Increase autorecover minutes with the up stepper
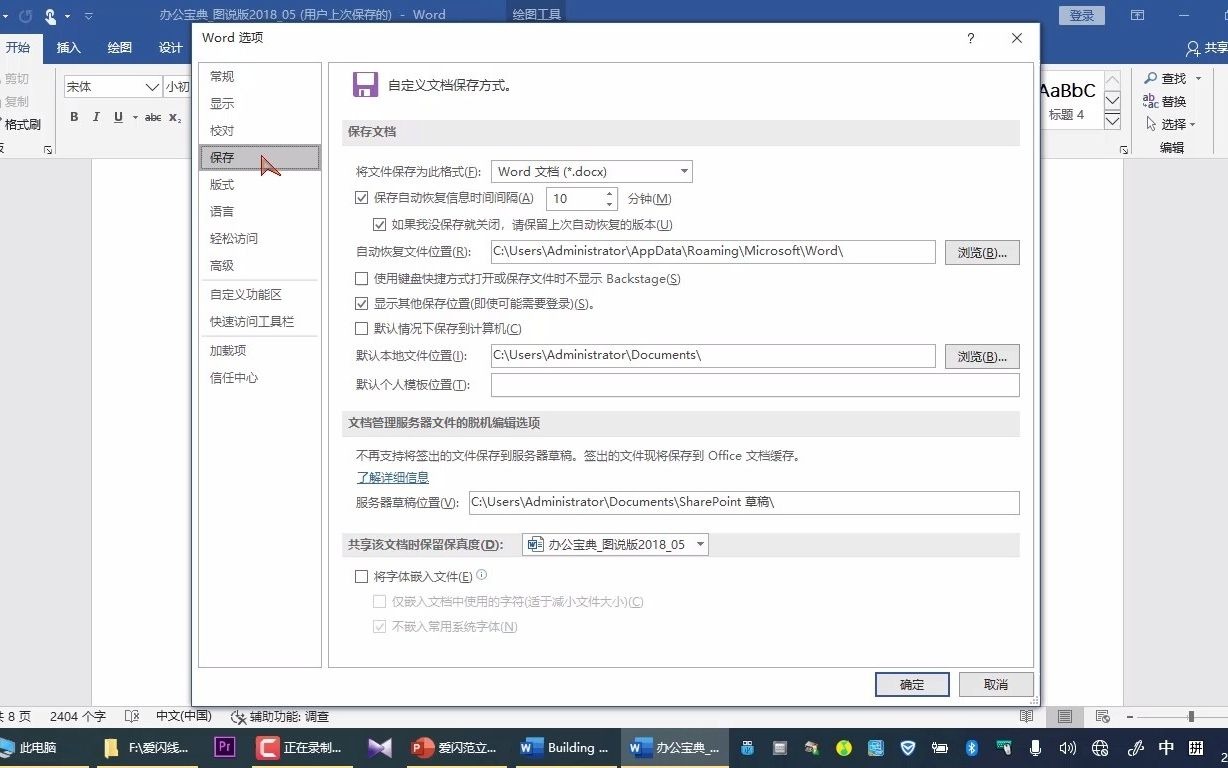This screenshot has width=1228, height=768. [x=609, y=193]
